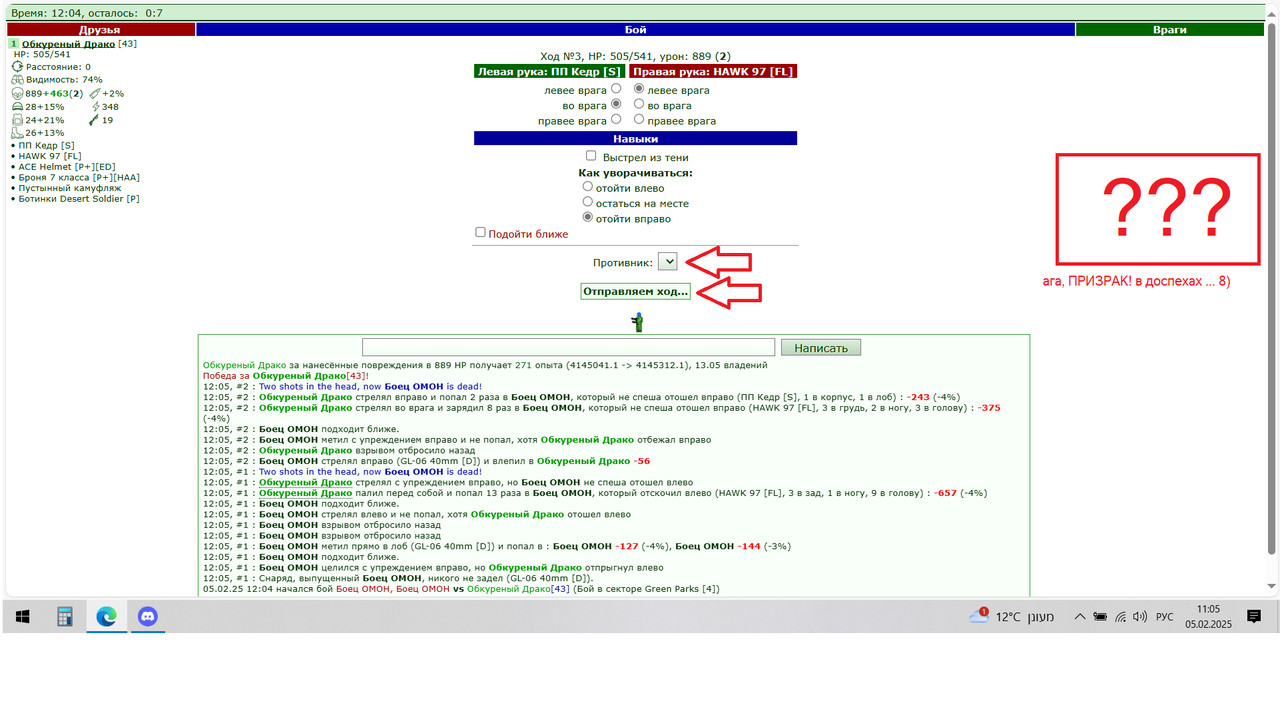This screenshot has width=1280, height=719.
Task: Select right hand 'правее врага' radio
Action: (639, 120)
